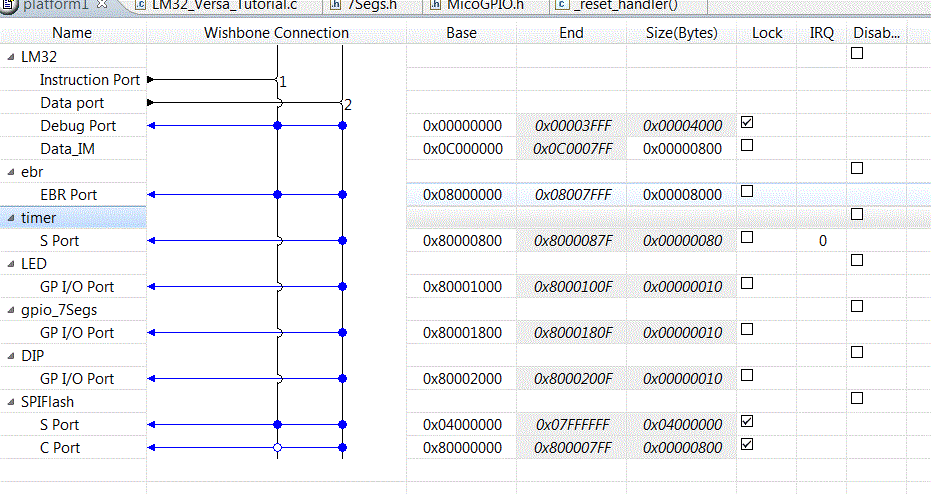Toggle DIP GP I/O Port data bus dot

pos(343,379)
